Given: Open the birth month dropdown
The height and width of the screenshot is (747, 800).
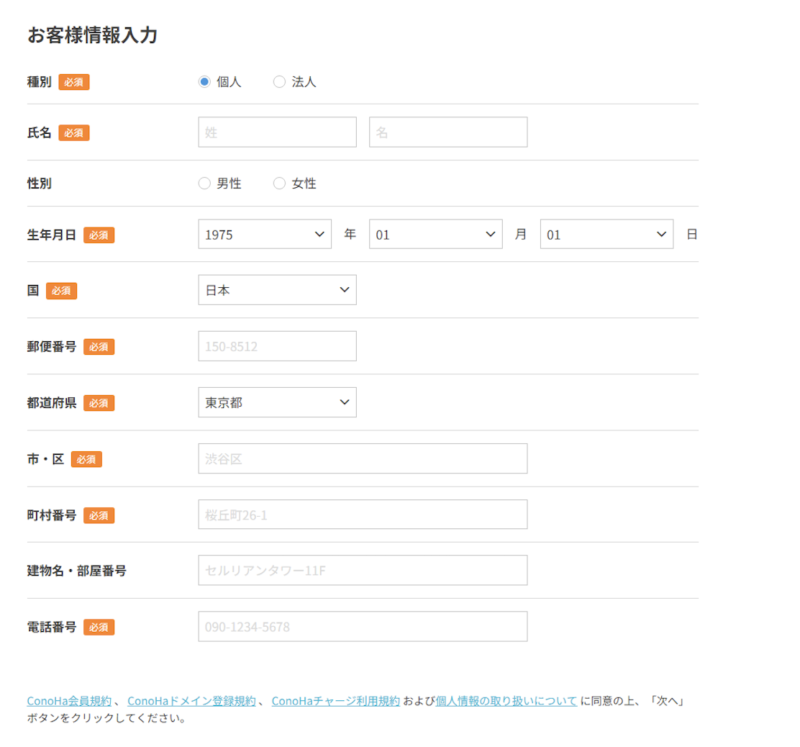Looking at the screenshot, I should (435, 234).
